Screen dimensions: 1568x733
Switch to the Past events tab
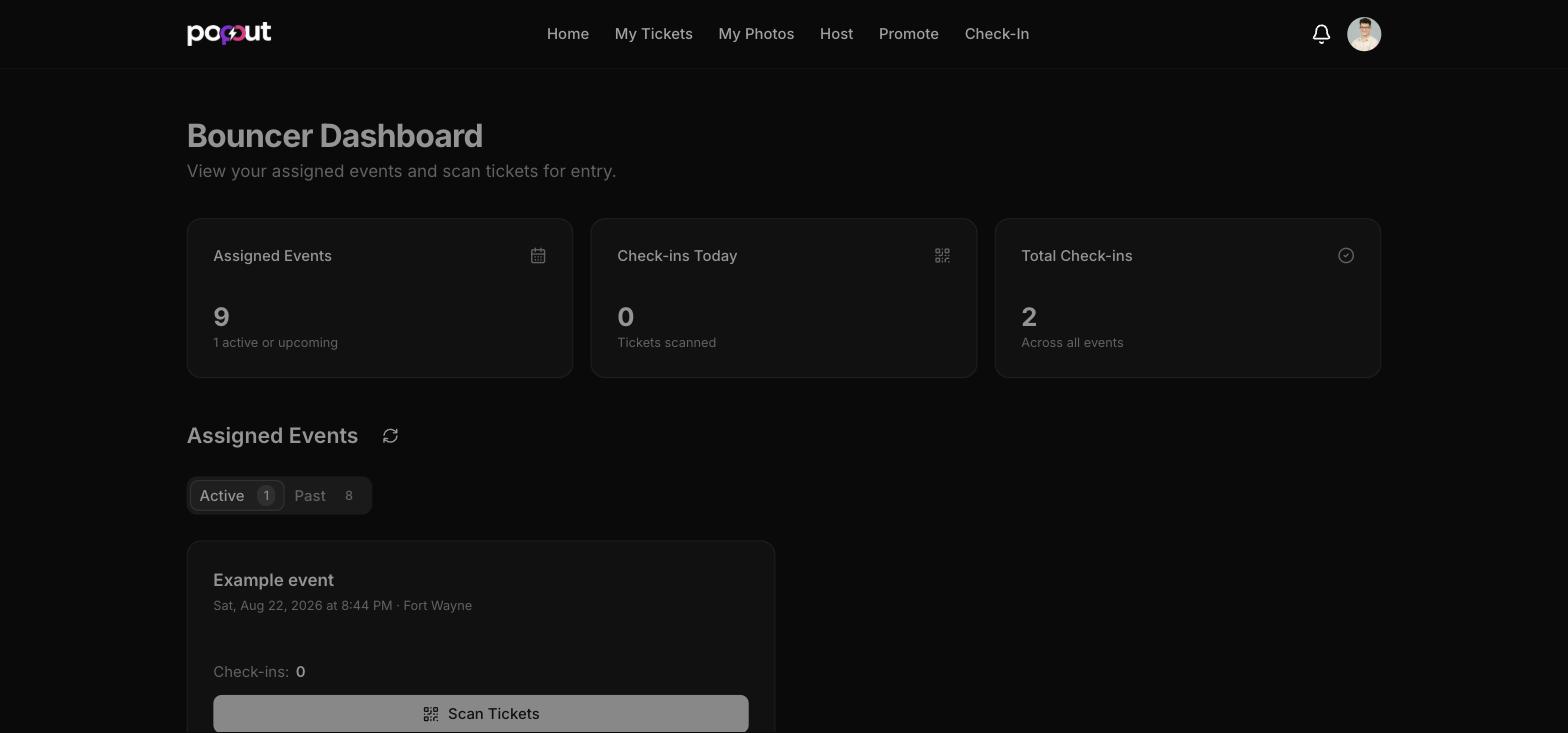coord(326,496)
